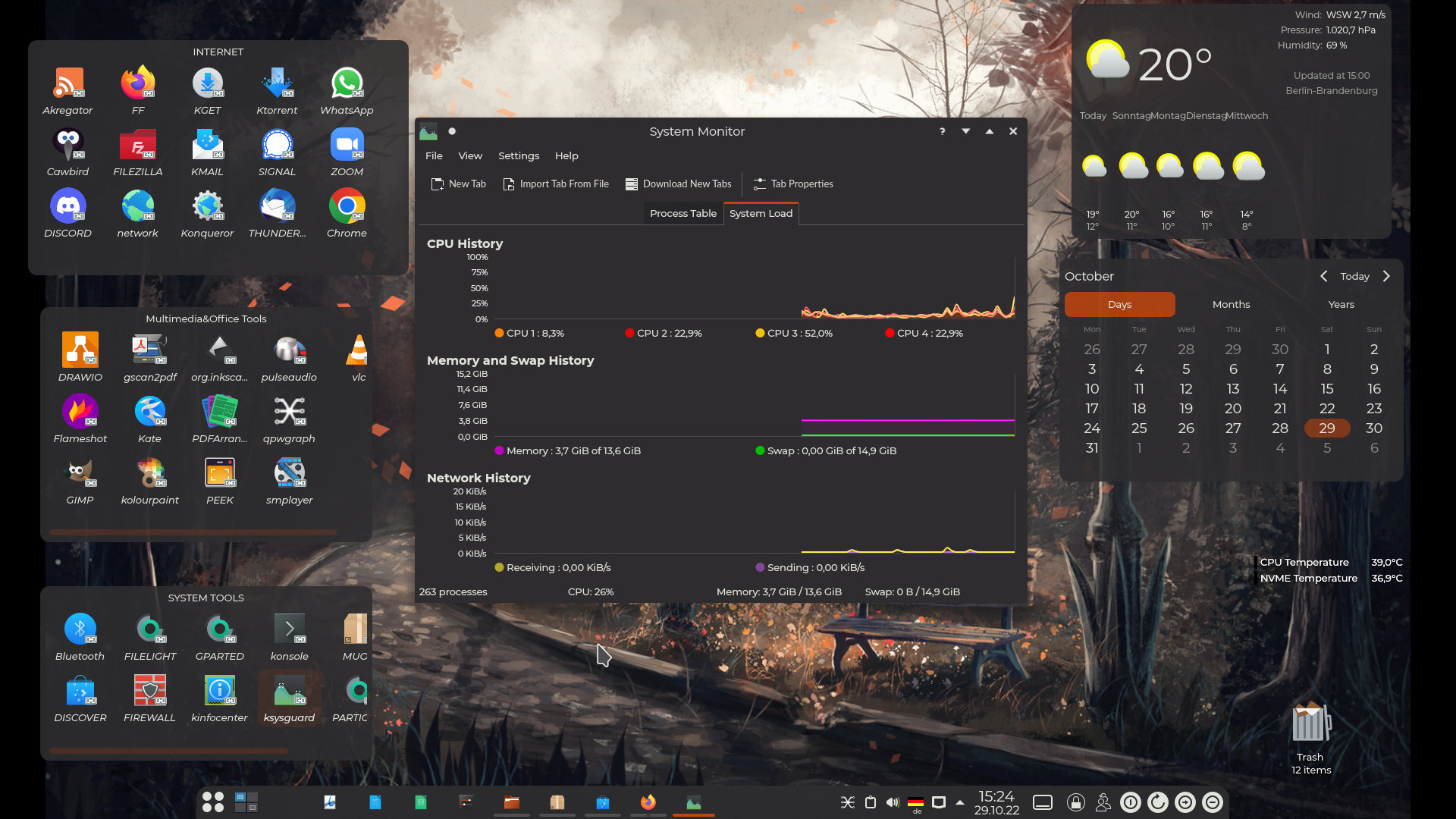This screenshot has width=1456, height=819.
Task: Open Tab Properties in System Monitor
Action: [793, 184]
